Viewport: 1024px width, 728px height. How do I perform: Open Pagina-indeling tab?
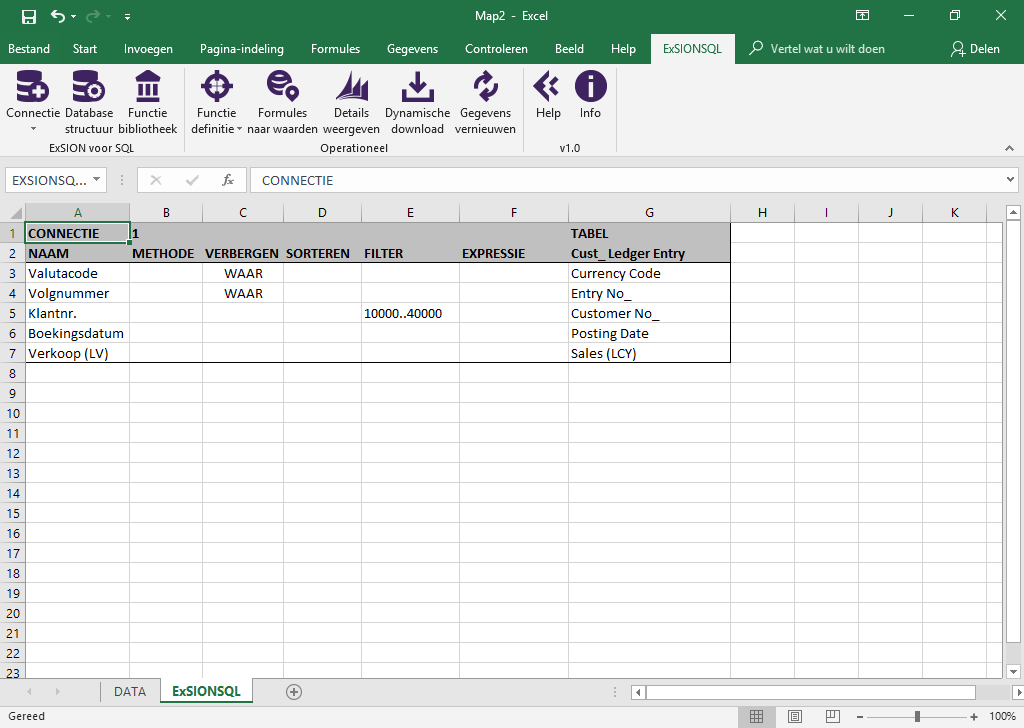(242, 49)
